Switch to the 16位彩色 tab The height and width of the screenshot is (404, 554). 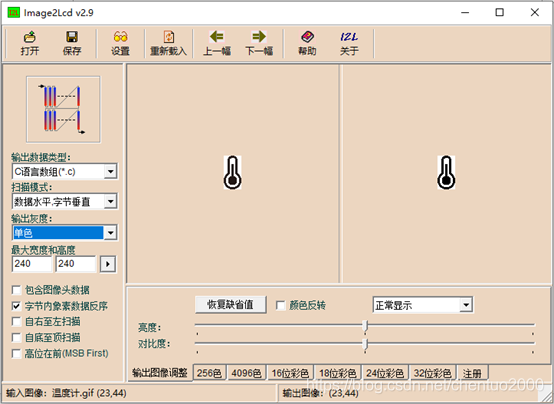(290, 373)
